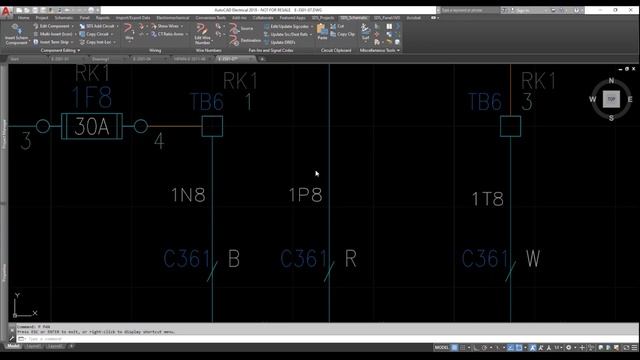Click customization menu icon in status bar

tap(634, 348)
